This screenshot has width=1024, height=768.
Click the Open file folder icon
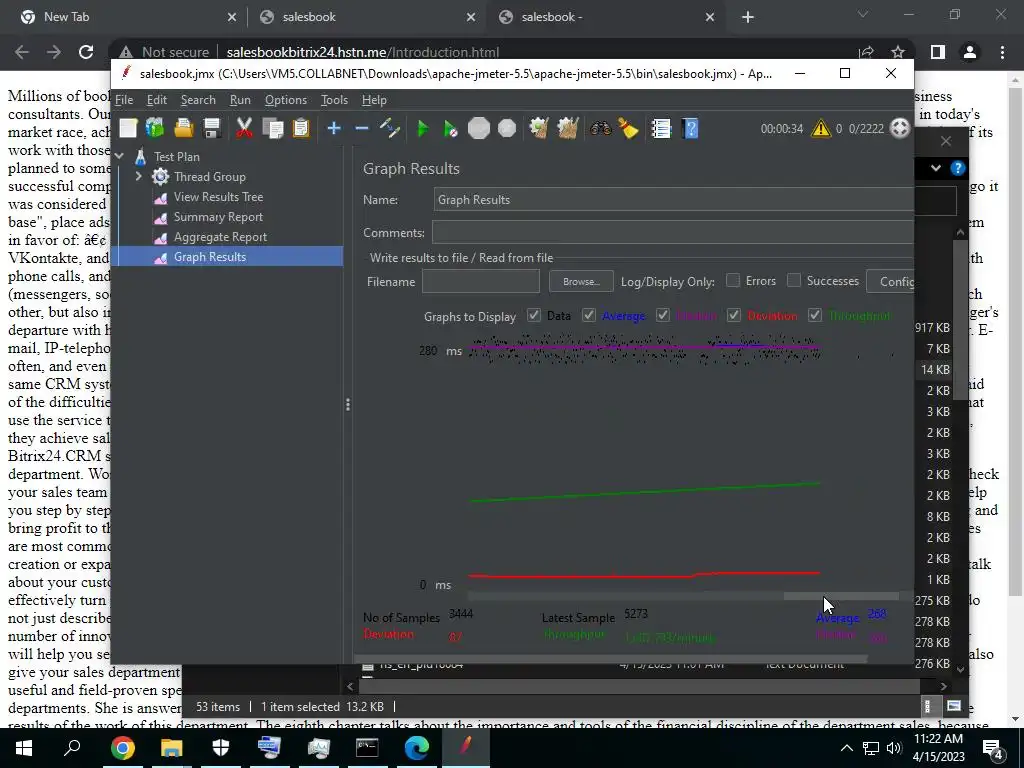click(184, 128)
